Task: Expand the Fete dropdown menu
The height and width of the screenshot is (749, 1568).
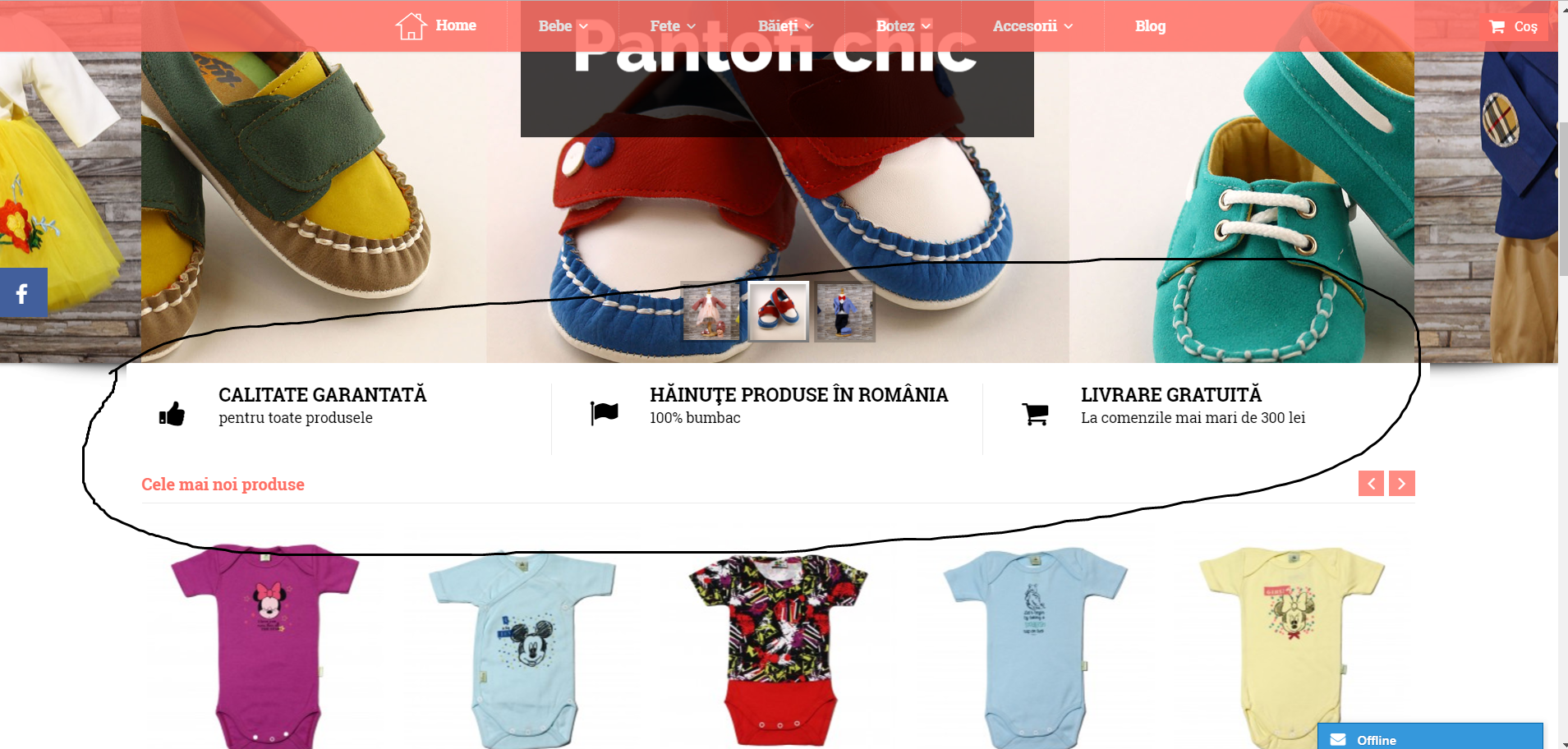Action: 673,26
